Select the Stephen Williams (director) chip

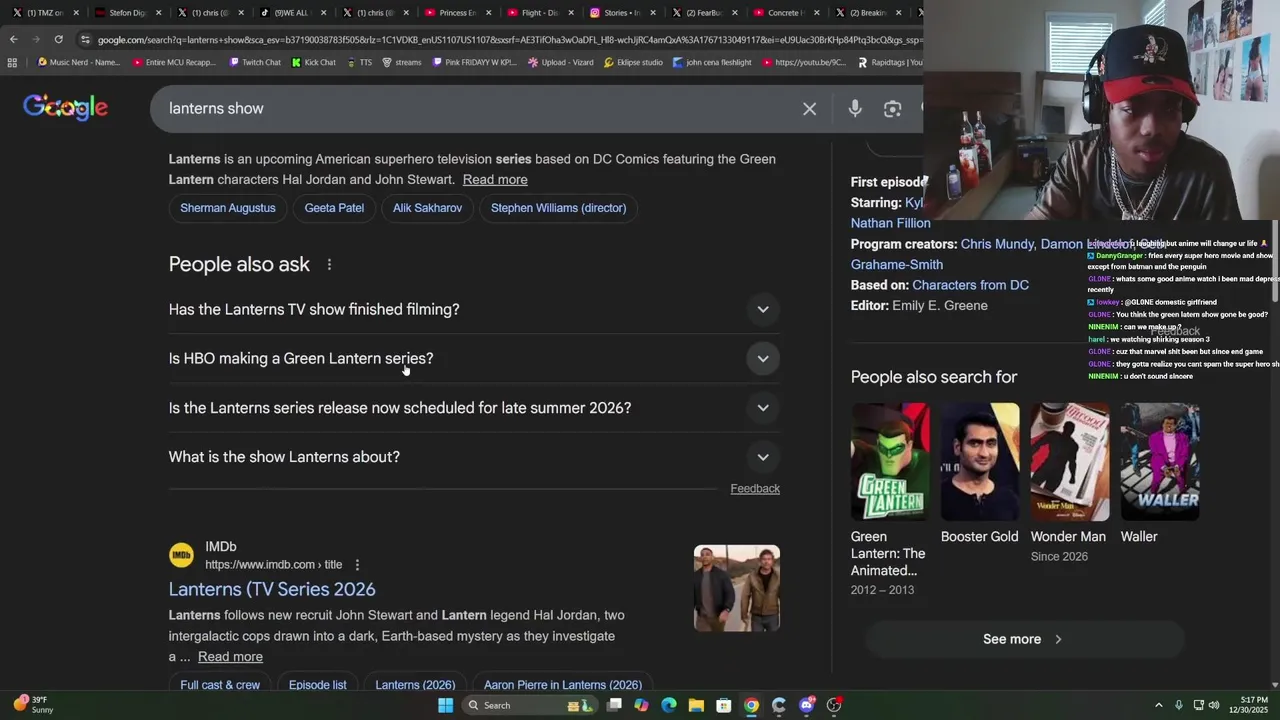558,208
